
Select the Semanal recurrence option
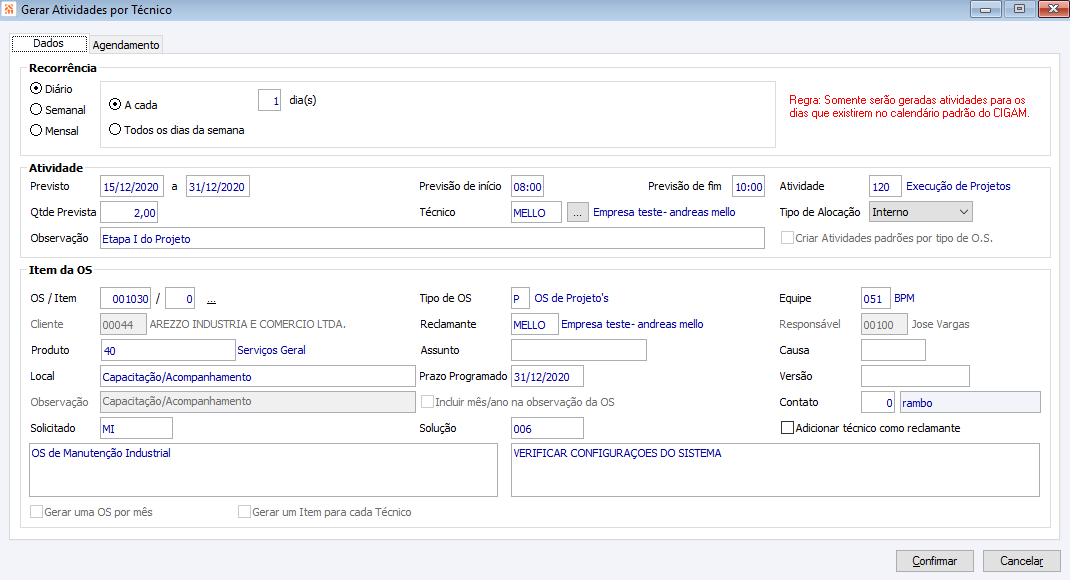point(37,109)
